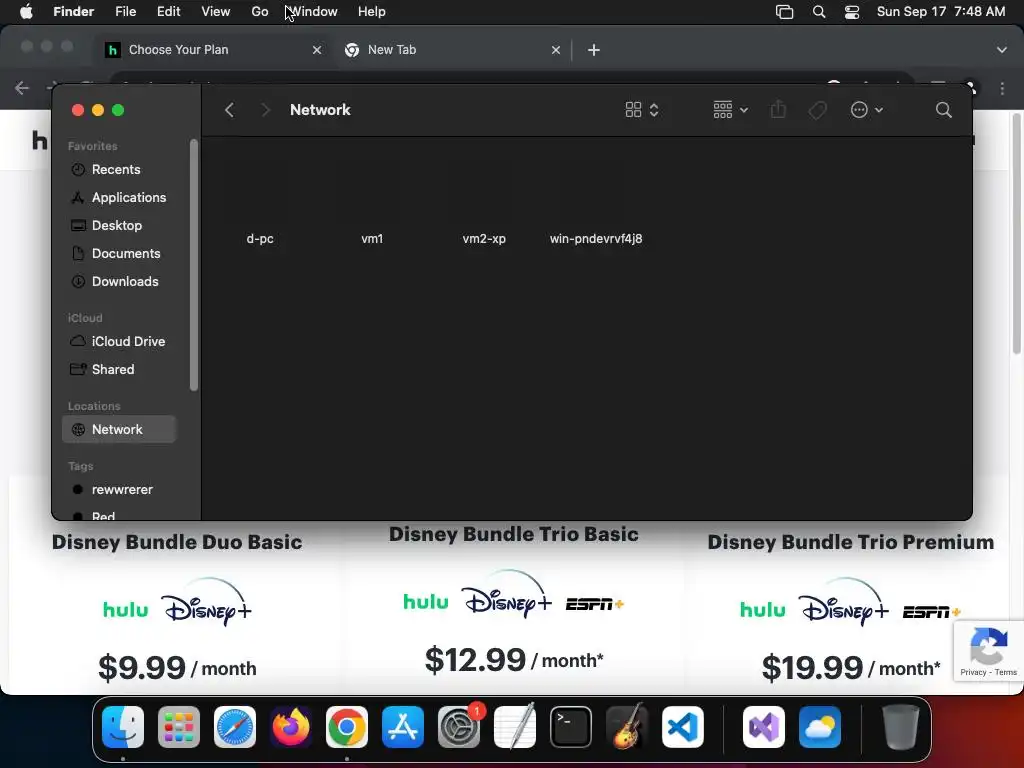Open Chrome tab search dropdown

click(1002, 50)
